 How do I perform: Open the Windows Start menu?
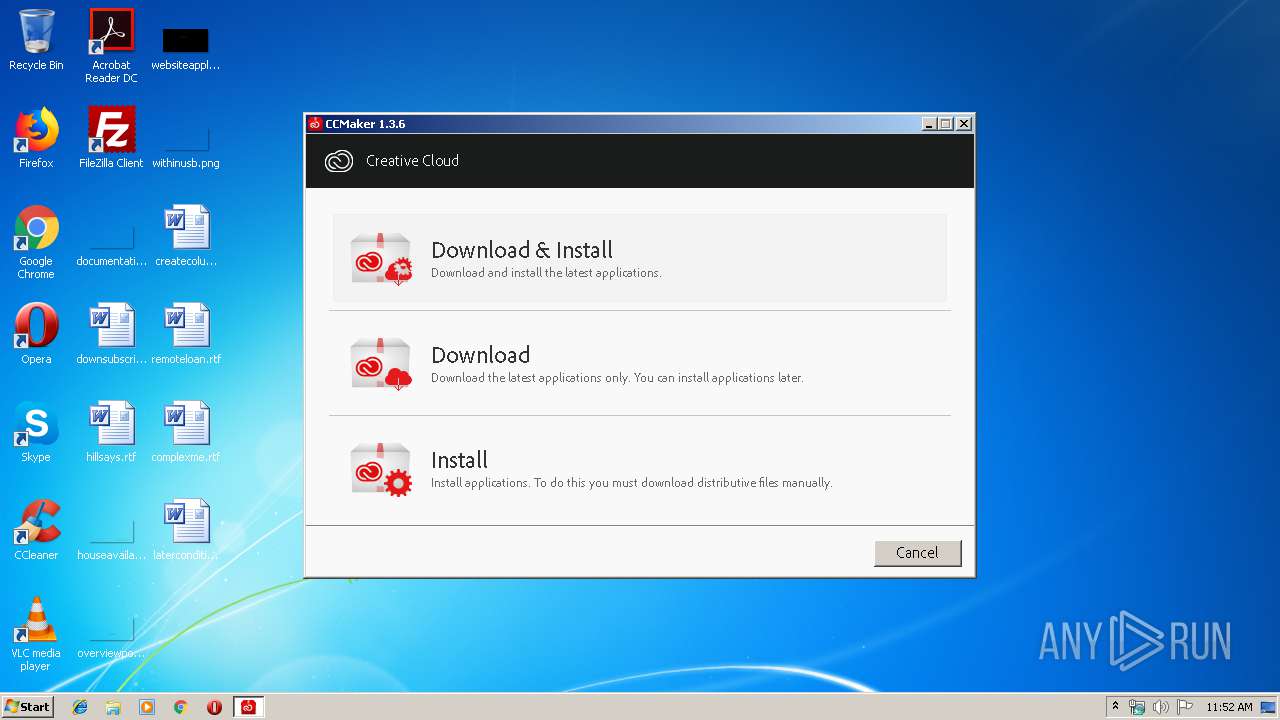[x=28, y=707]
